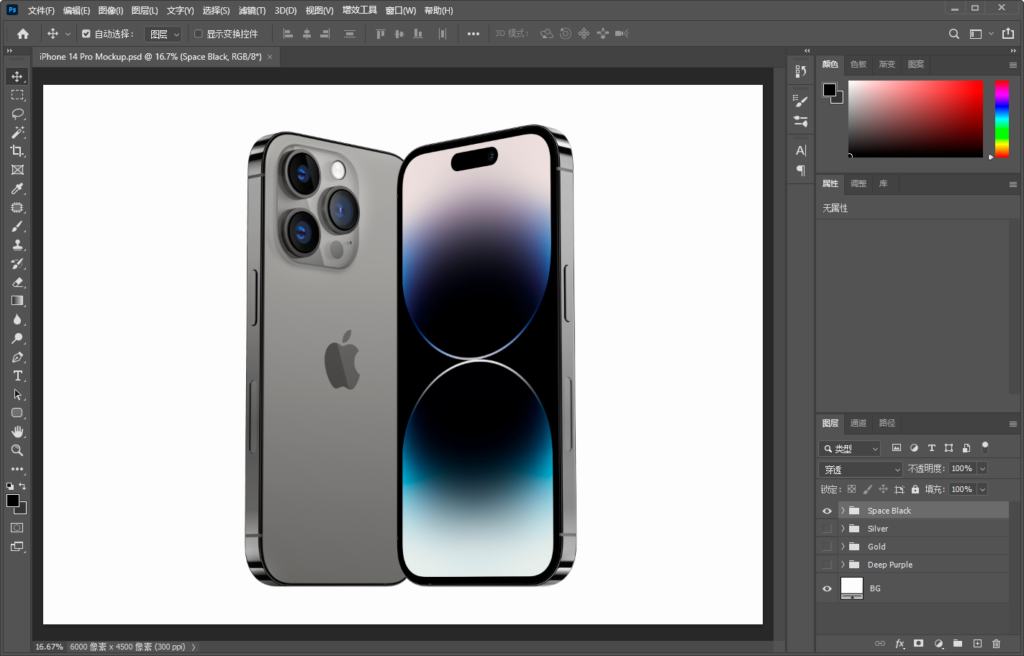The image size is (1024, 656).
Task: Select the Gradient tool
Action: [x=17, y=301]
